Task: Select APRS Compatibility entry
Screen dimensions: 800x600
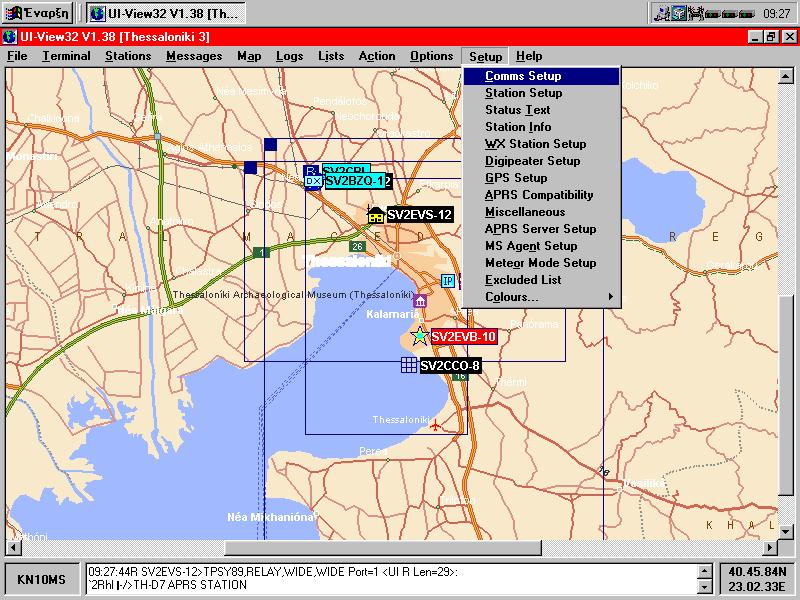Action: pos(541,195)
